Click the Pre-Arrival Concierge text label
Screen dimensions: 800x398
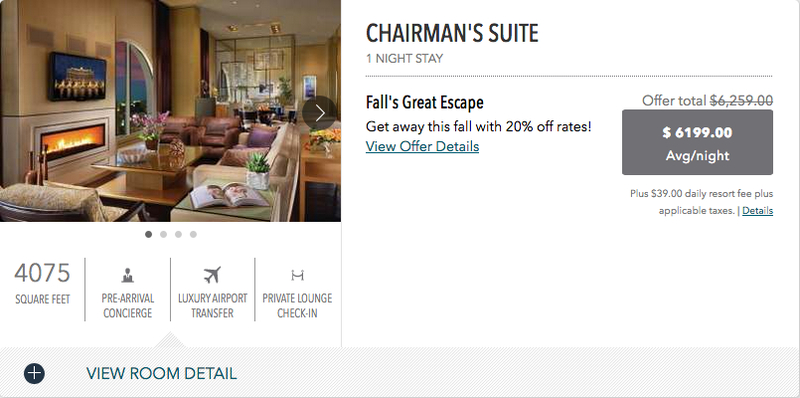(128, 306)
